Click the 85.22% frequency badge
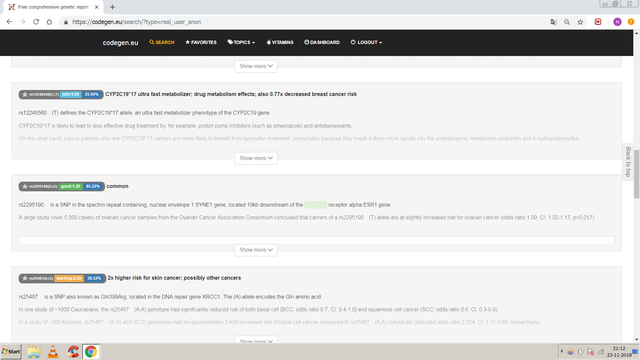Viewport: 640px width, 360px height. coord(93,187)
